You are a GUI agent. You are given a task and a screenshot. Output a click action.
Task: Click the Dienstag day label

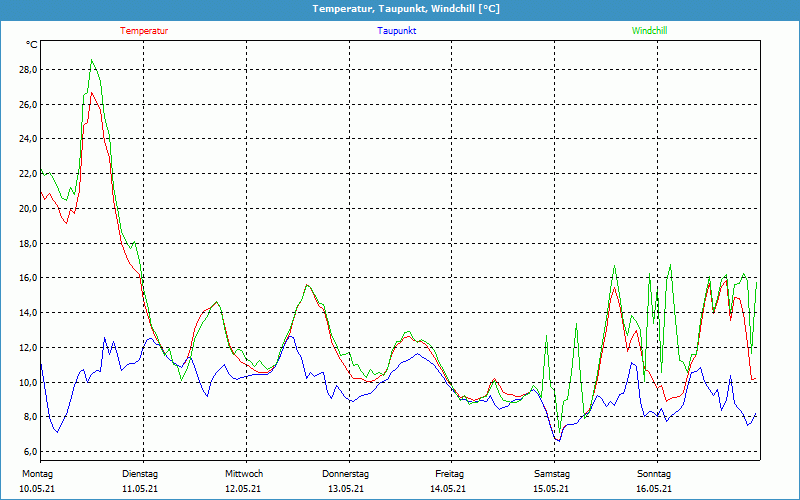pos(140,474)
